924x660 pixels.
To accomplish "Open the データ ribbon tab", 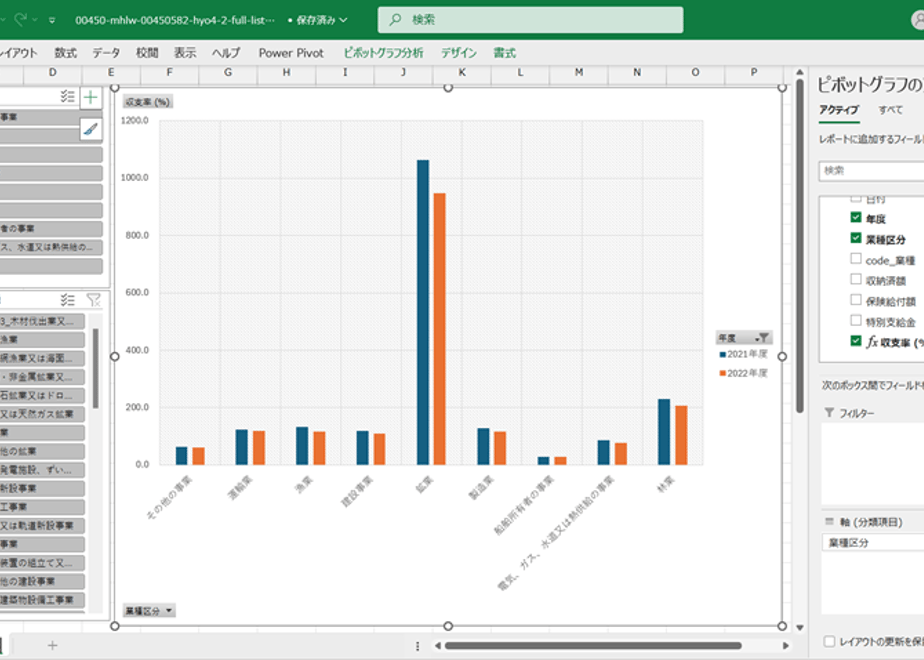I will pyautogui.click(x=106, y=53).
